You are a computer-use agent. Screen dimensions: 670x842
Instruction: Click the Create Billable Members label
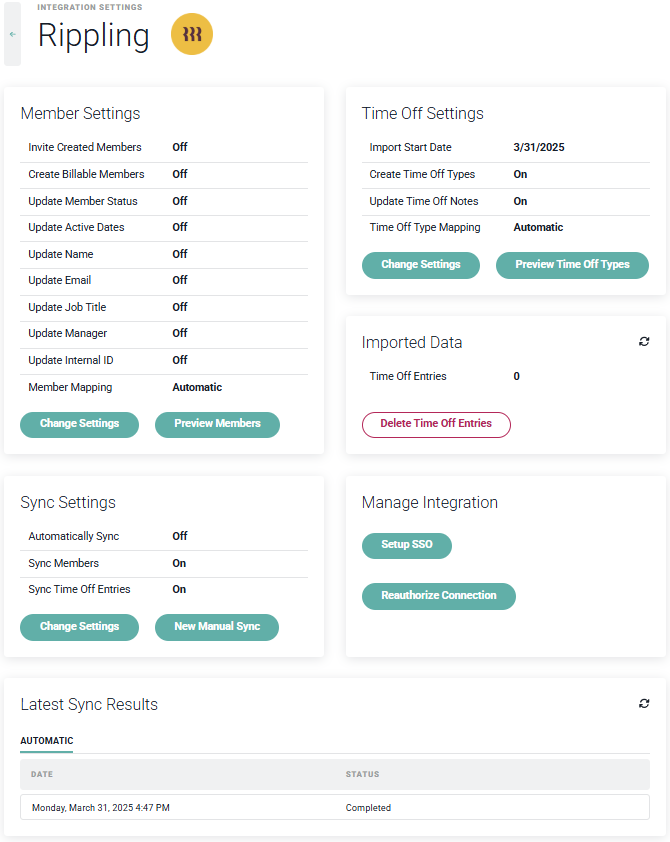tap(86, 174)
